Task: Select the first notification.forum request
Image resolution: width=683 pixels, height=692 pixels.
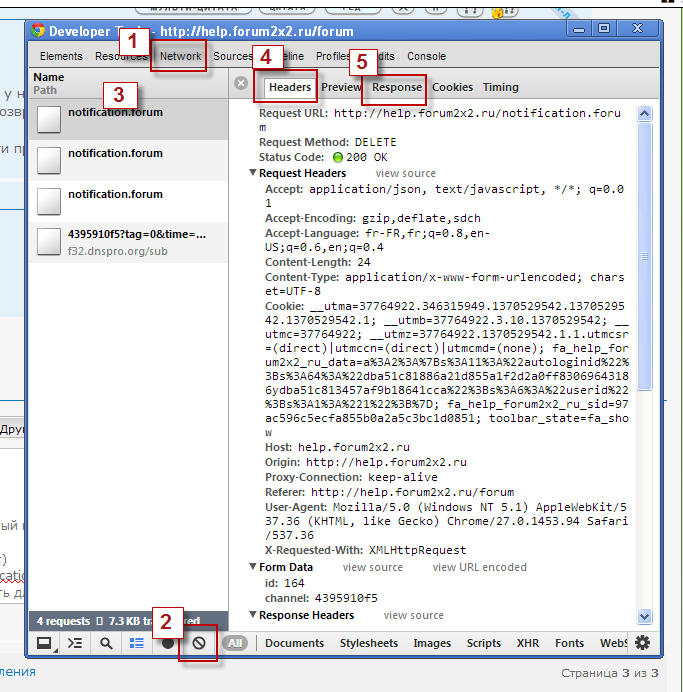Action: coord(128,119)
